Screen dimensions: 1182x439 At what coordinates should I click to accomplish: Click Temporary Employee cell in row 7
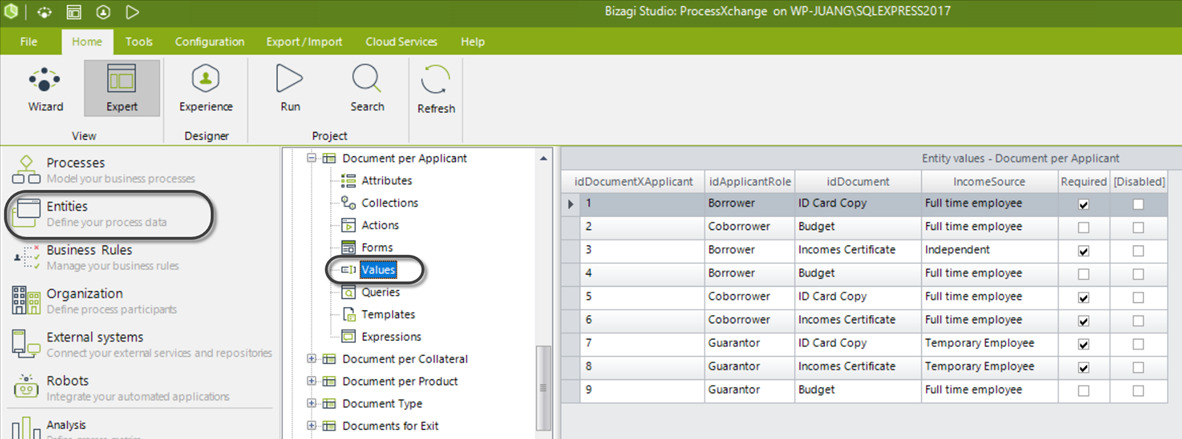pyautogui.click(x=989, y=345)
